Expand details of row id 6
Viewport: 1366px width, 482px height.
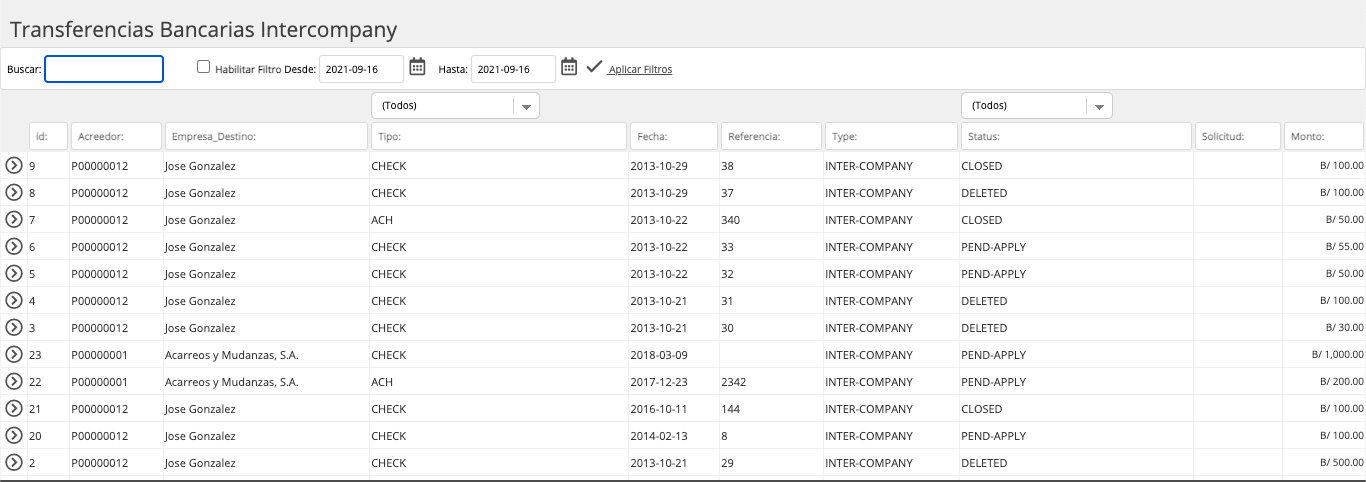pos(14,246)
